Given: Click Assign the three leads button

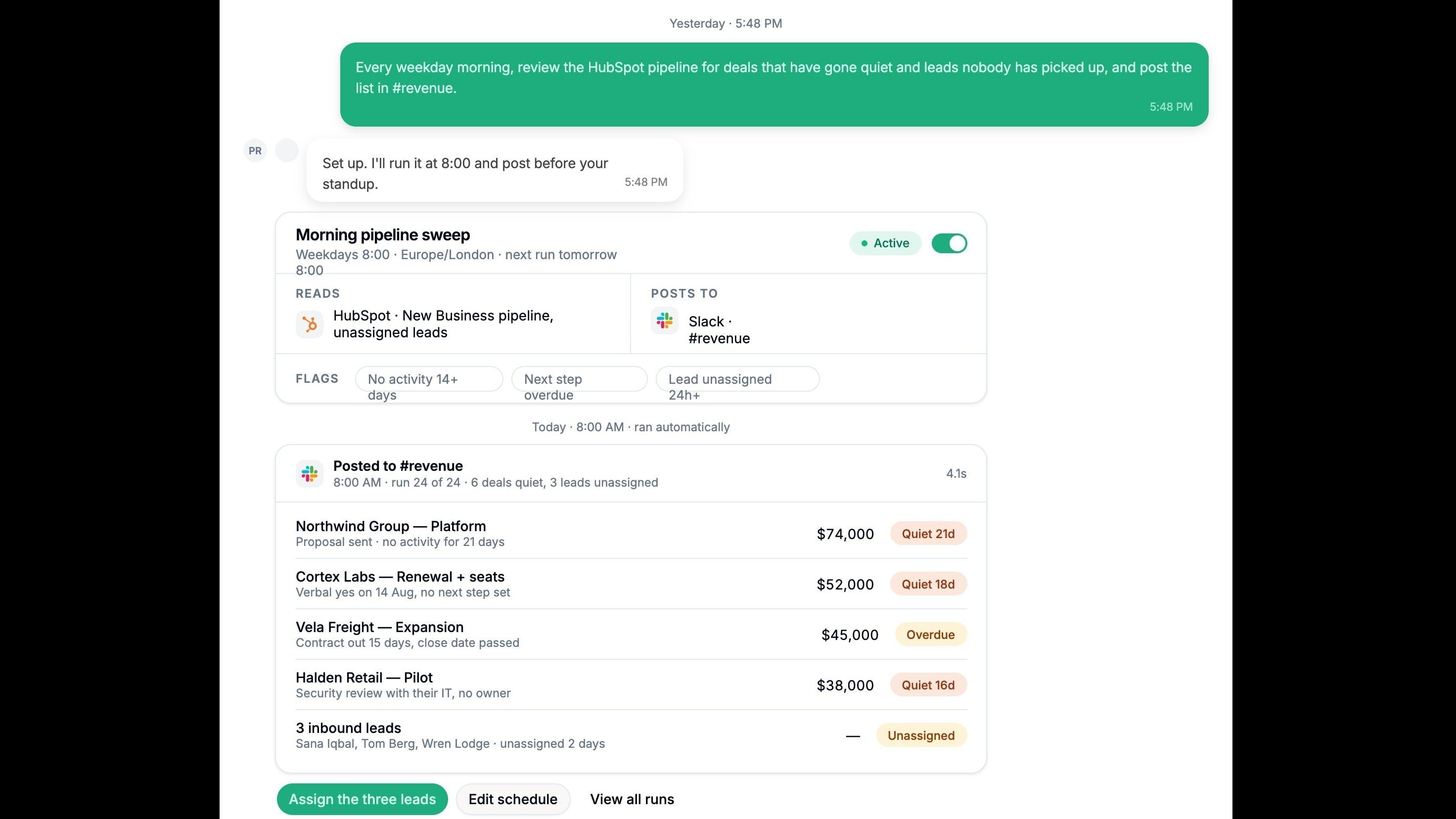Looking at the screenshot, I should pos(363,799).
